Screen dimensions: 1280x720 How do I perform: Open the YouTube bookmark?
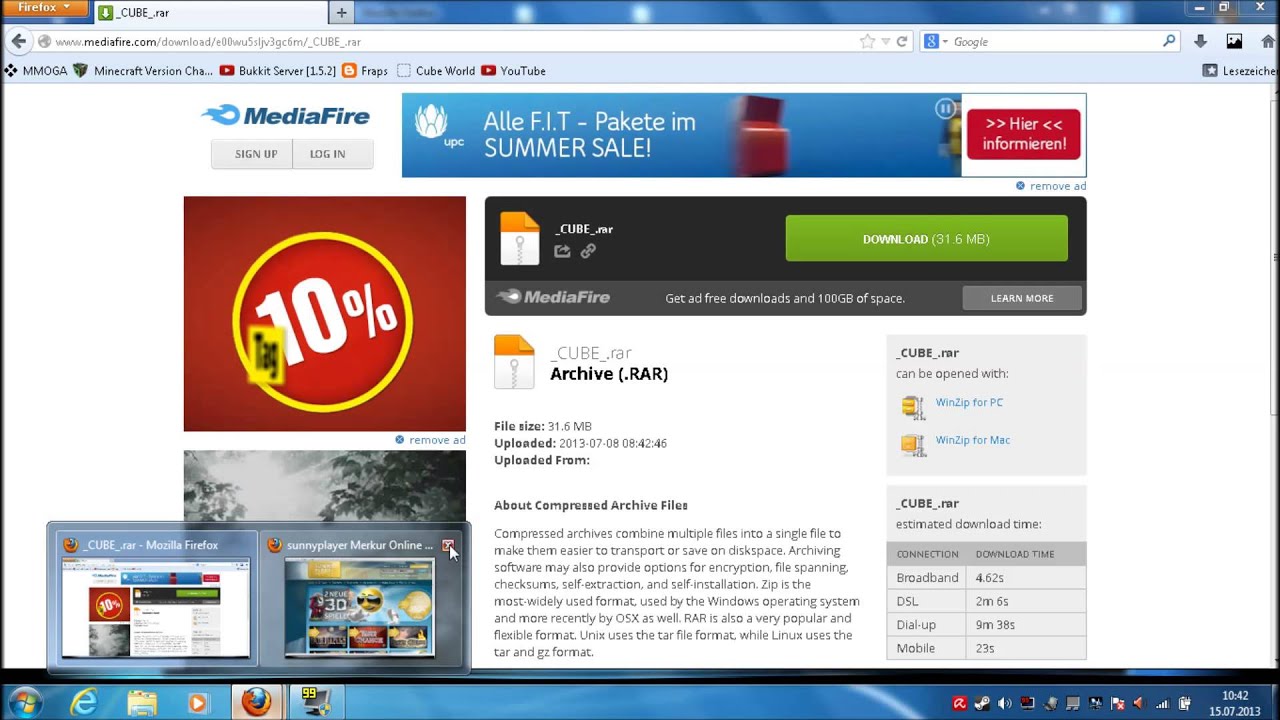(513, 71)
